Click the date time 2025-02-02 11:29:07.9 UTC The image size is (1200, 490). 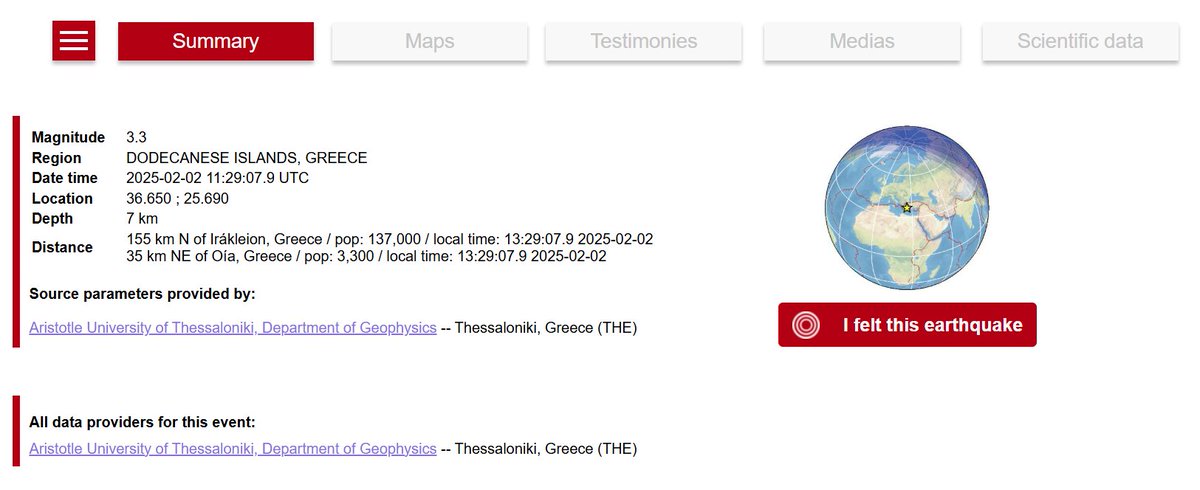coord(218,178)
